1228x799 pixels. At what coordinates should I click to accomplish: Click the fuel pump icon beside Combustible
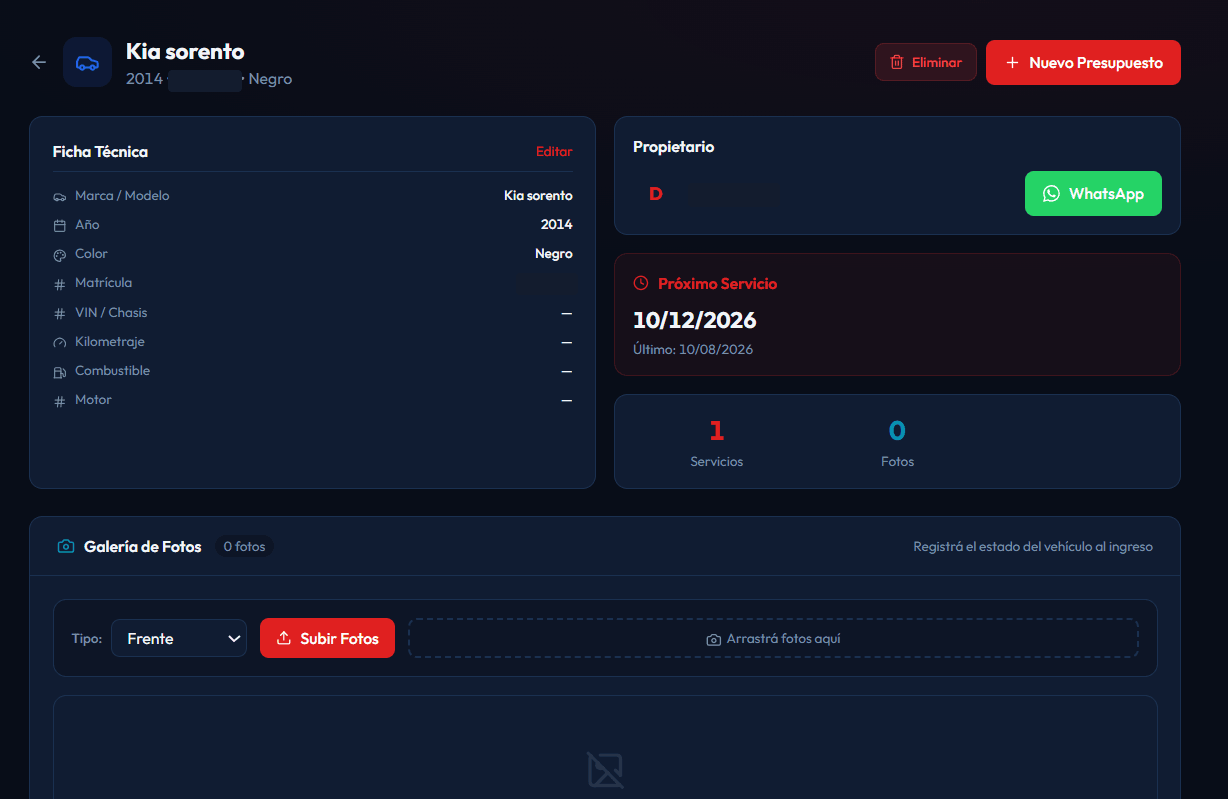point(60,372)
